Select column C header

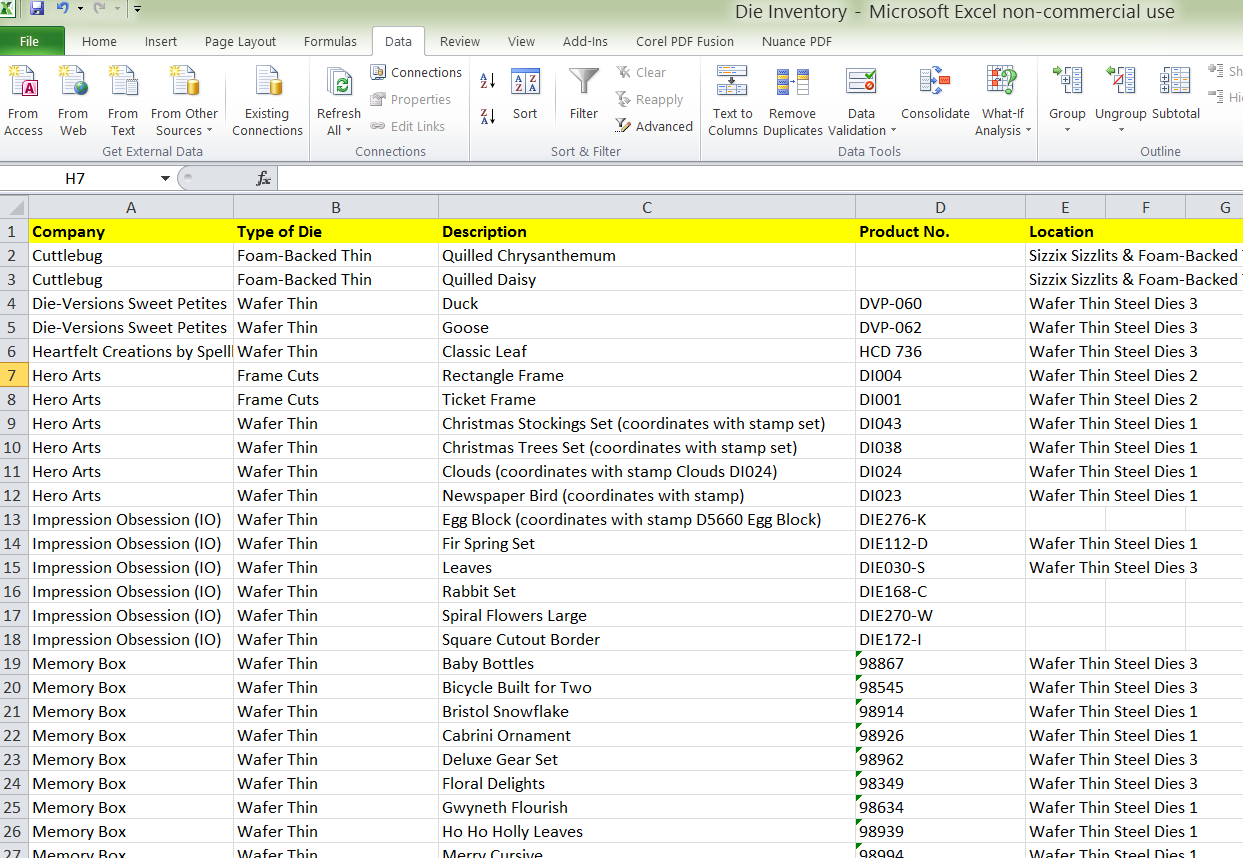646,207
